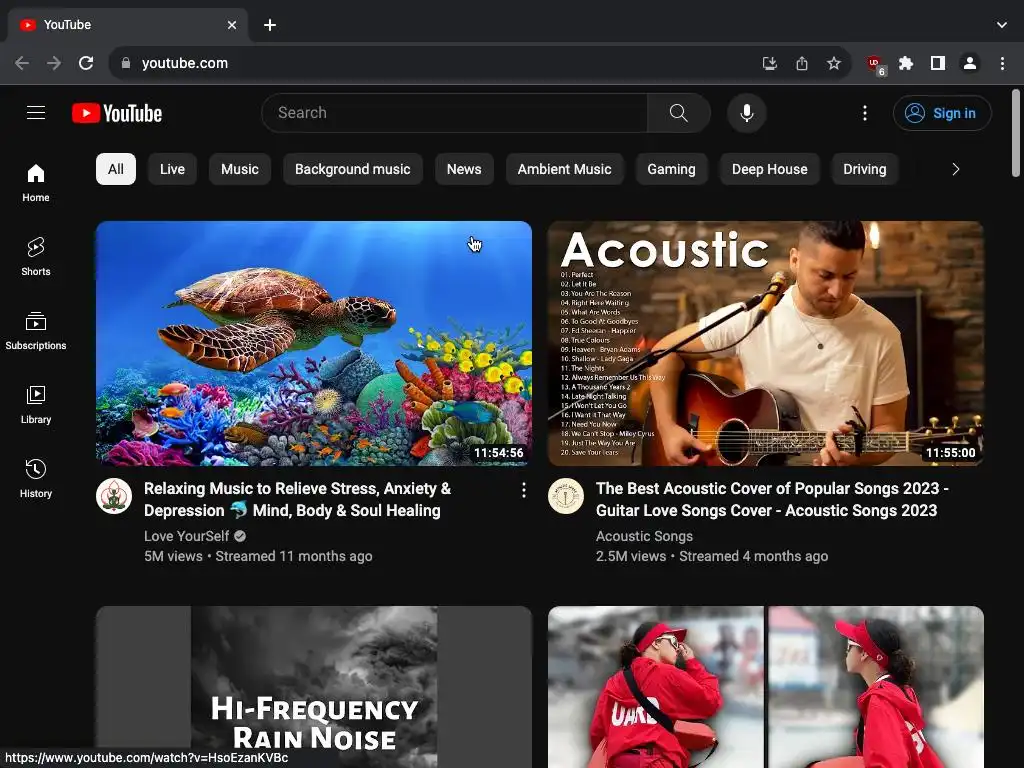Click the browser forward arrow
1024x768 pixels.
coord(54,63)
